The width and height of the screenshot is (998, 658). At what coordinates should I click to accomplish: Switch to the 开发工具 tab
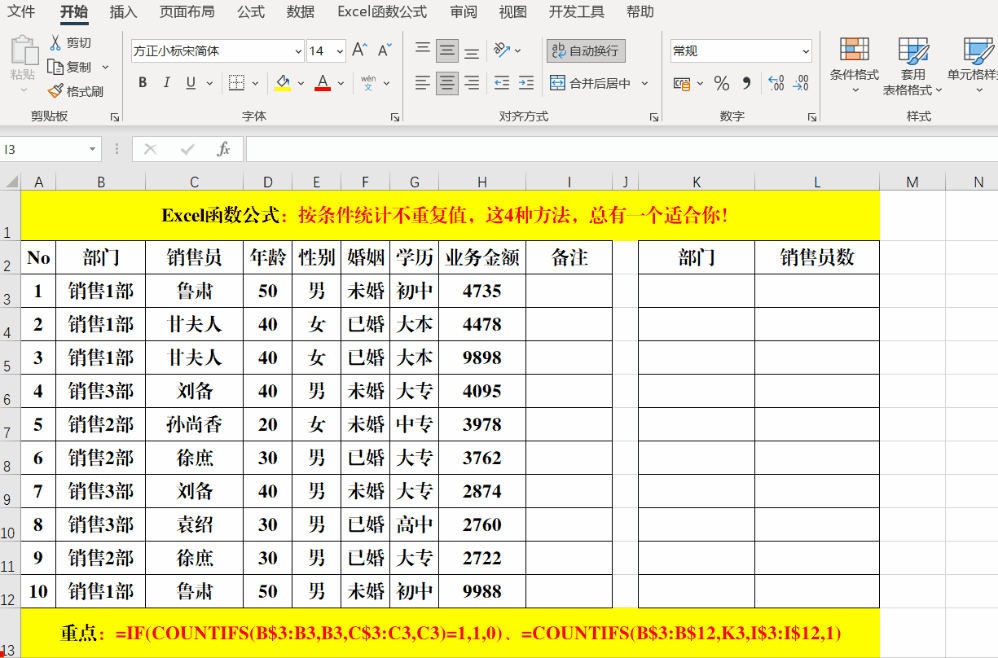pyautogui.click(x=576, y=12)
